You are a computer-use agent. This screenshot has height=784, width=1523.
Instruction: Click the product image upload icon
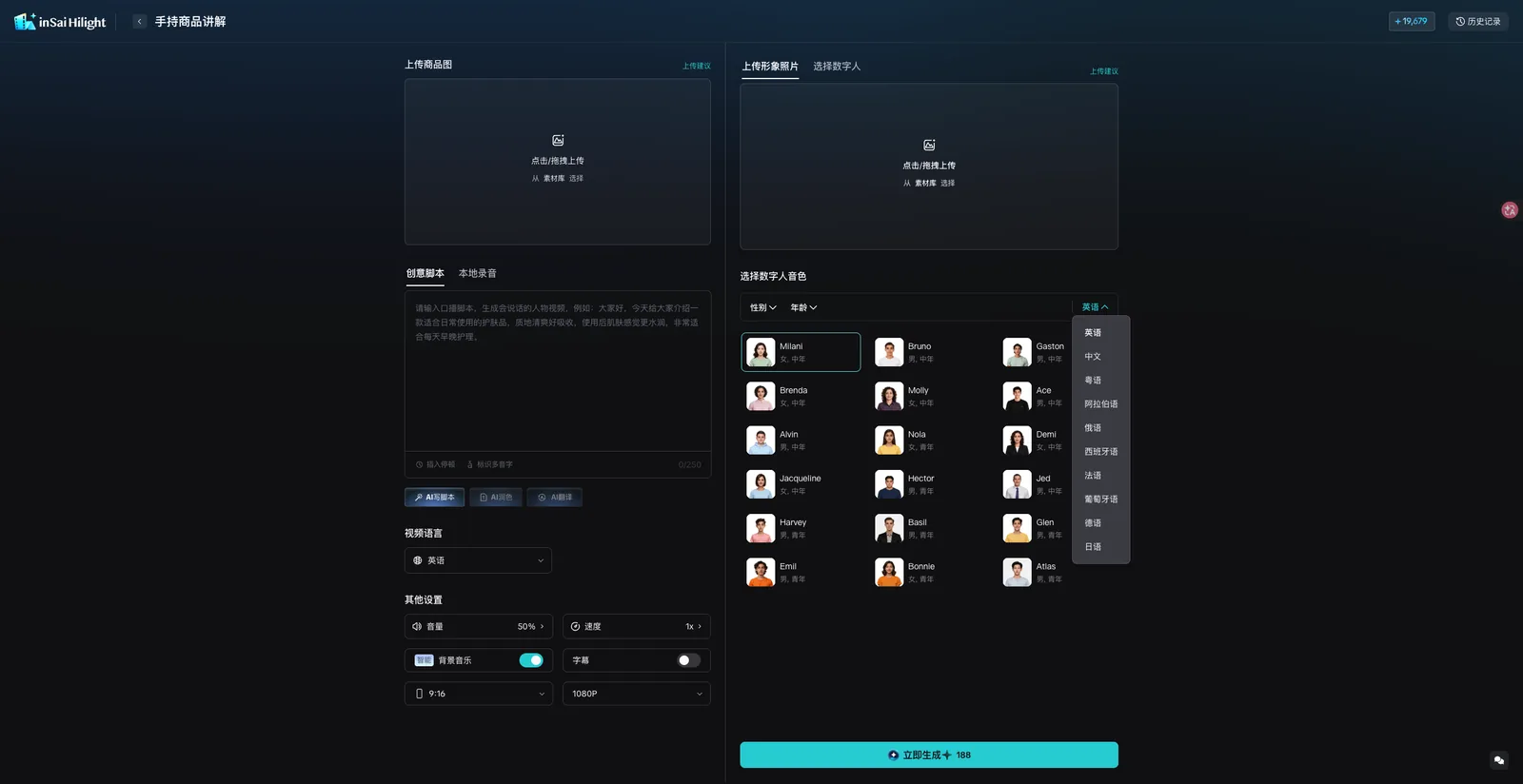click(x=558, y=141)
